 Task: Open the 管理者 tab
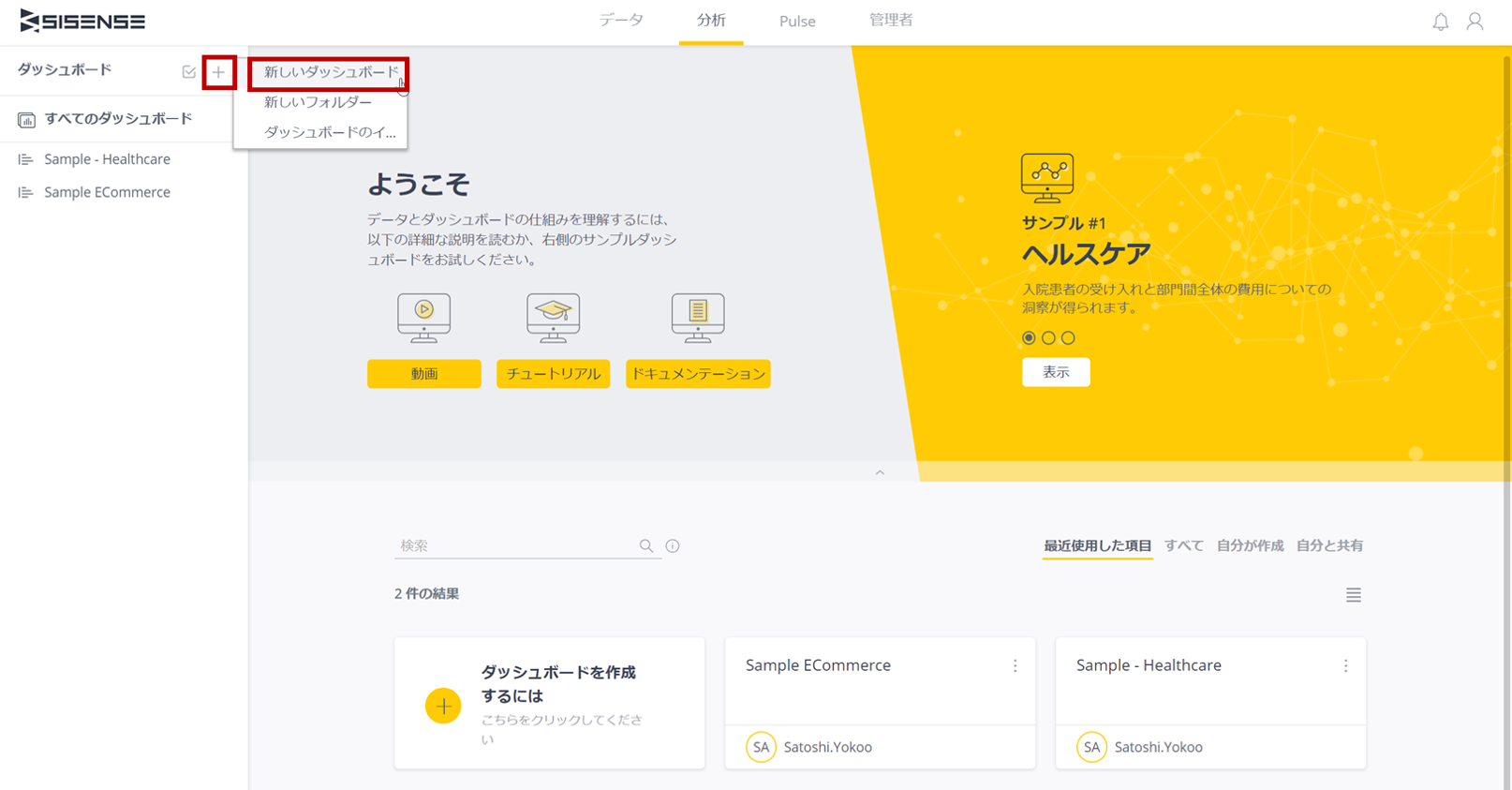click(x=891, y=21)
